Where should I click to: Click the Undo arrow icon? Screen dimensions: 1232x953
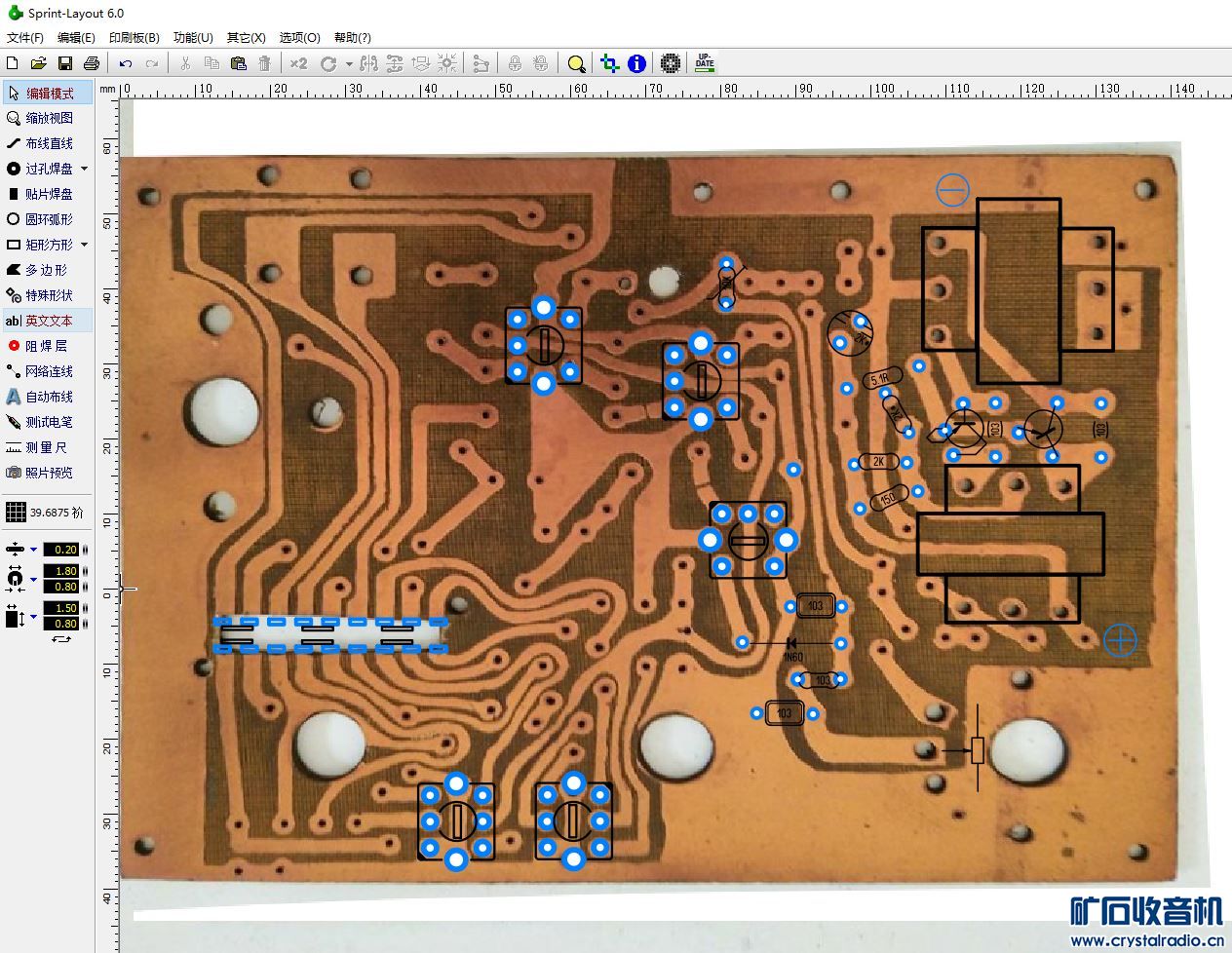[x=126, y=63]
